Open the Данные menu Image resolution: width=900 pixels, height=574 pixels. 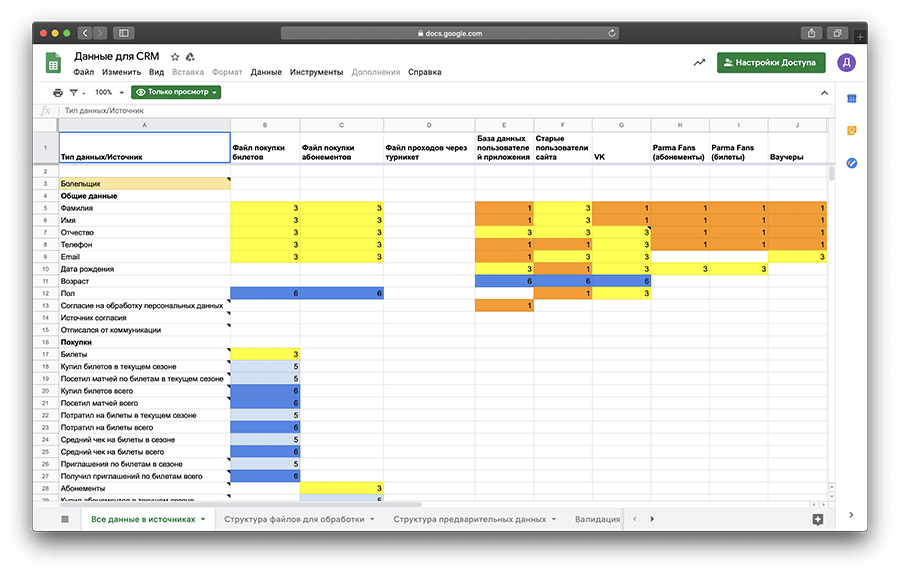266,72
